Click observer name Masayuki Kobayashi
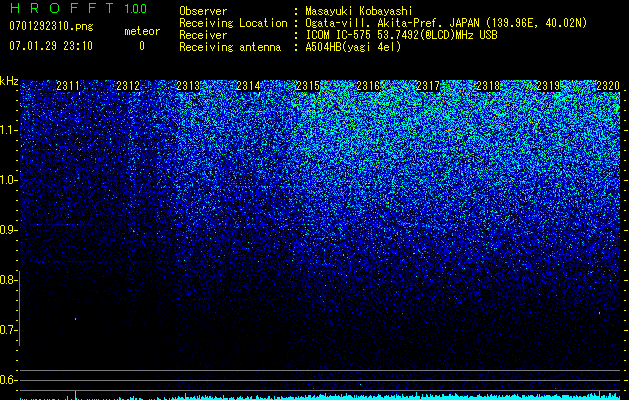This screenshot has height=400, width=629. [359, 11]
